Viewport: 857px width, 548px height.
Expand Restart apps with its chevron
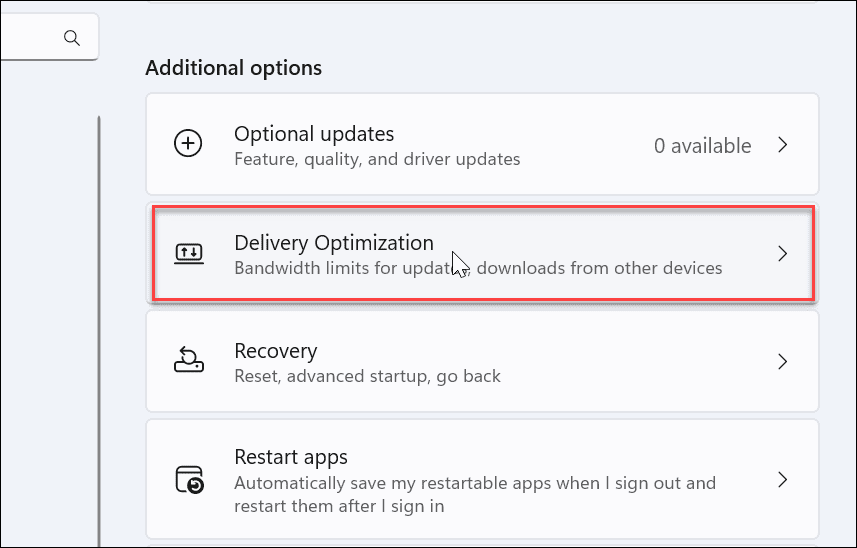(783, 479)
